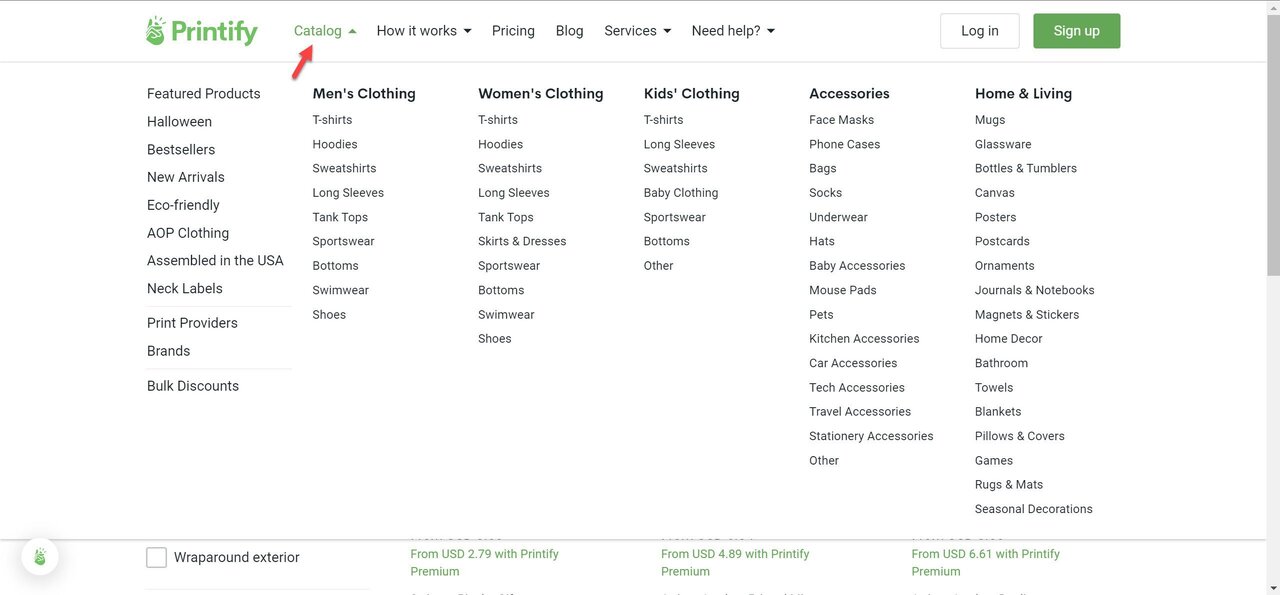Open Men's Clothing Hoodies category
This screenshot has height=595, width=1280.
click(x=334, y=144)
